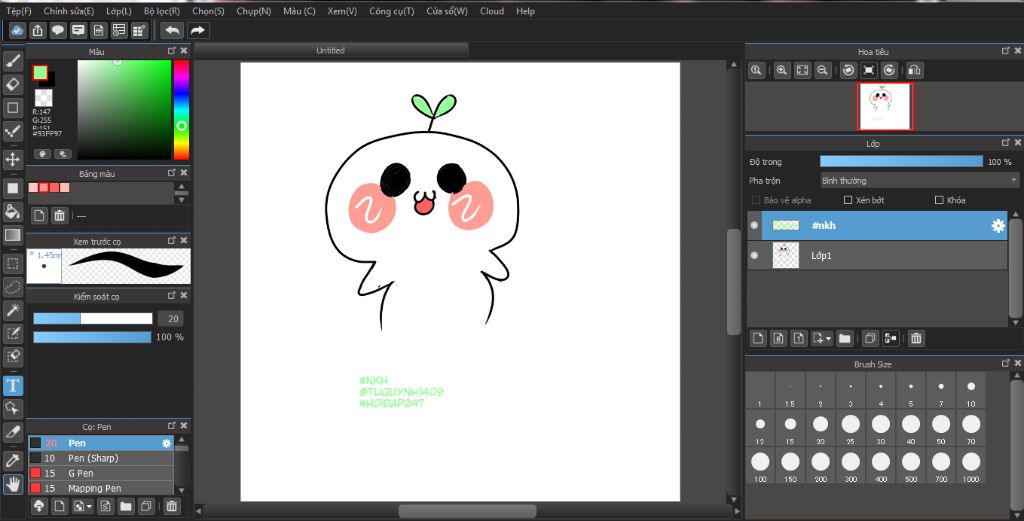
Task: Close the Bảng màu palette panel
Action: click(x=184, y=173)
